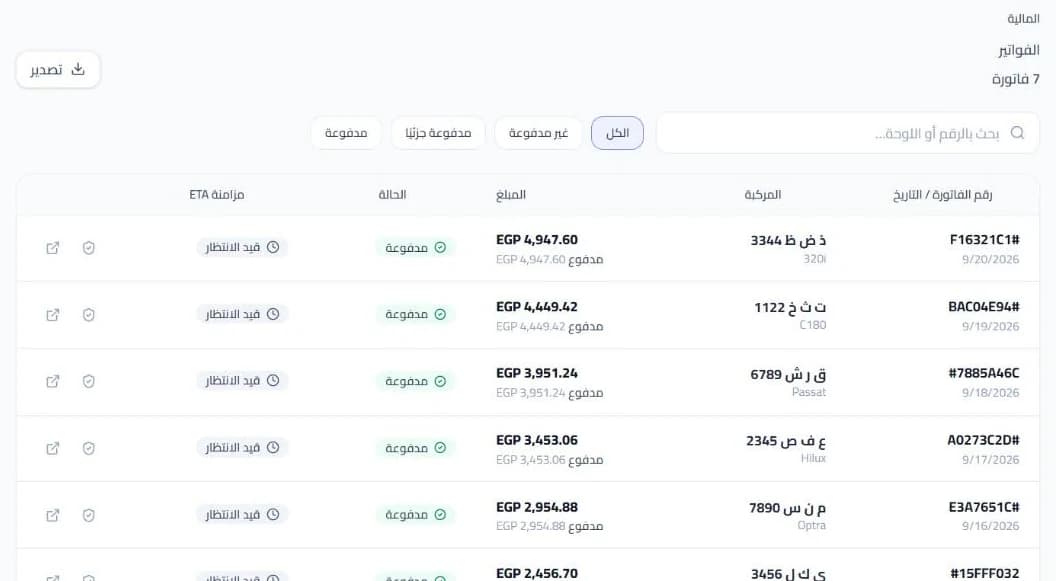Click vehicle model 320i
The width and height of the screenshot is (1056, 581).
click(x=814, y=259)
